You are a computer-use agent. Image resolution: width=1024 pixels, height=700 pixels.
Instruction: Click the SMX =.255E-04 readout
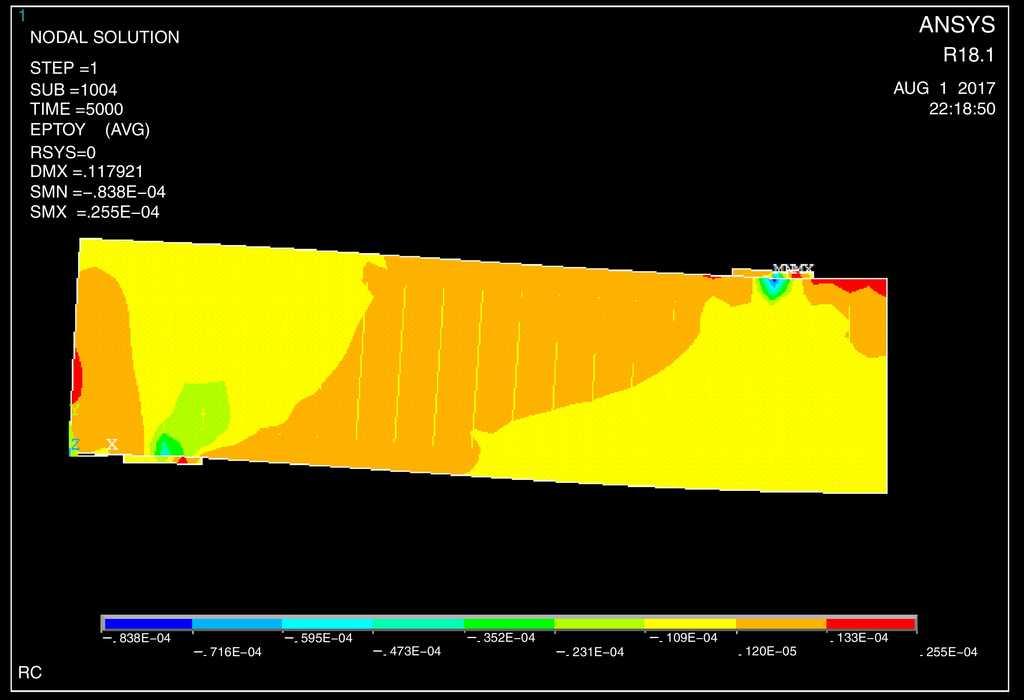[x=95, y=212]
